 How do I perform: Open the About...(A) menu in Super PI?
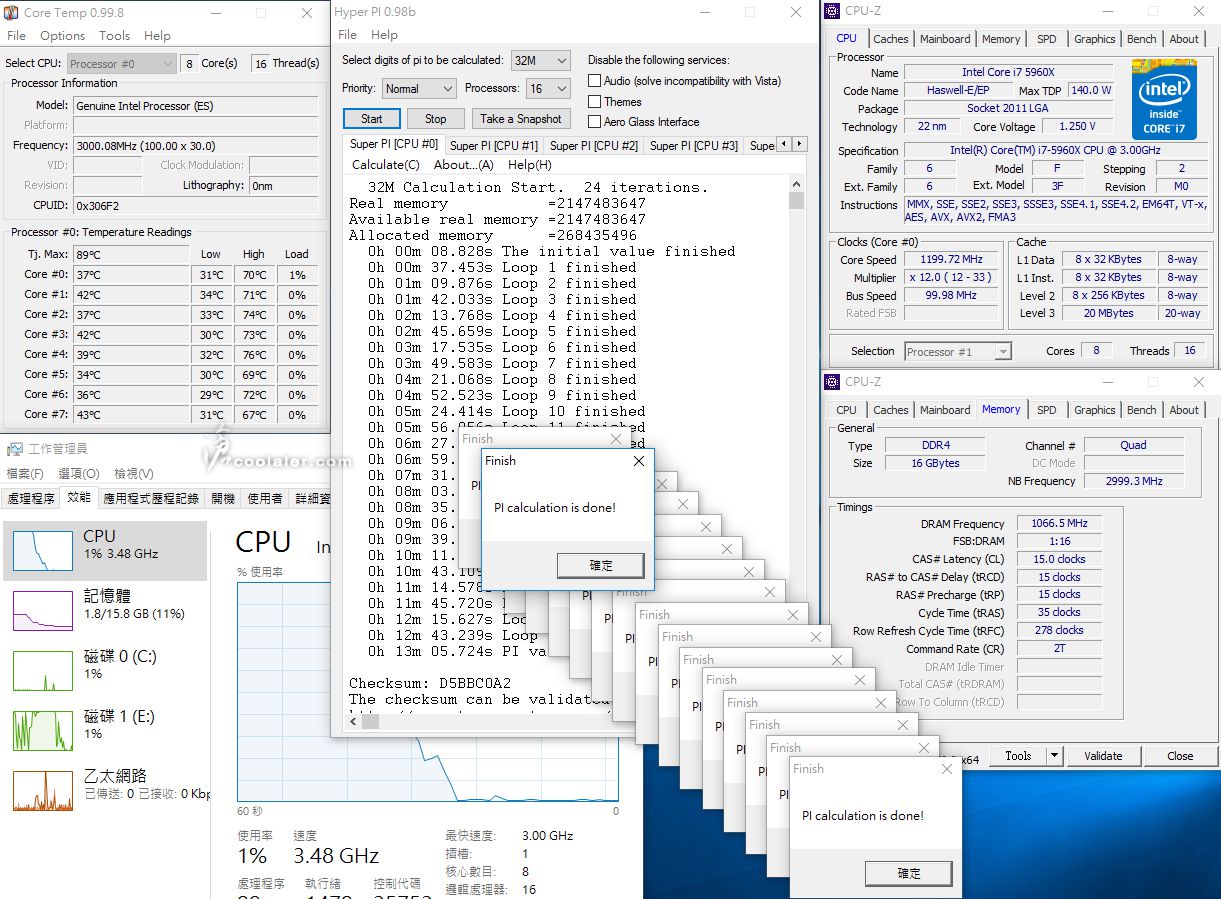464,165
